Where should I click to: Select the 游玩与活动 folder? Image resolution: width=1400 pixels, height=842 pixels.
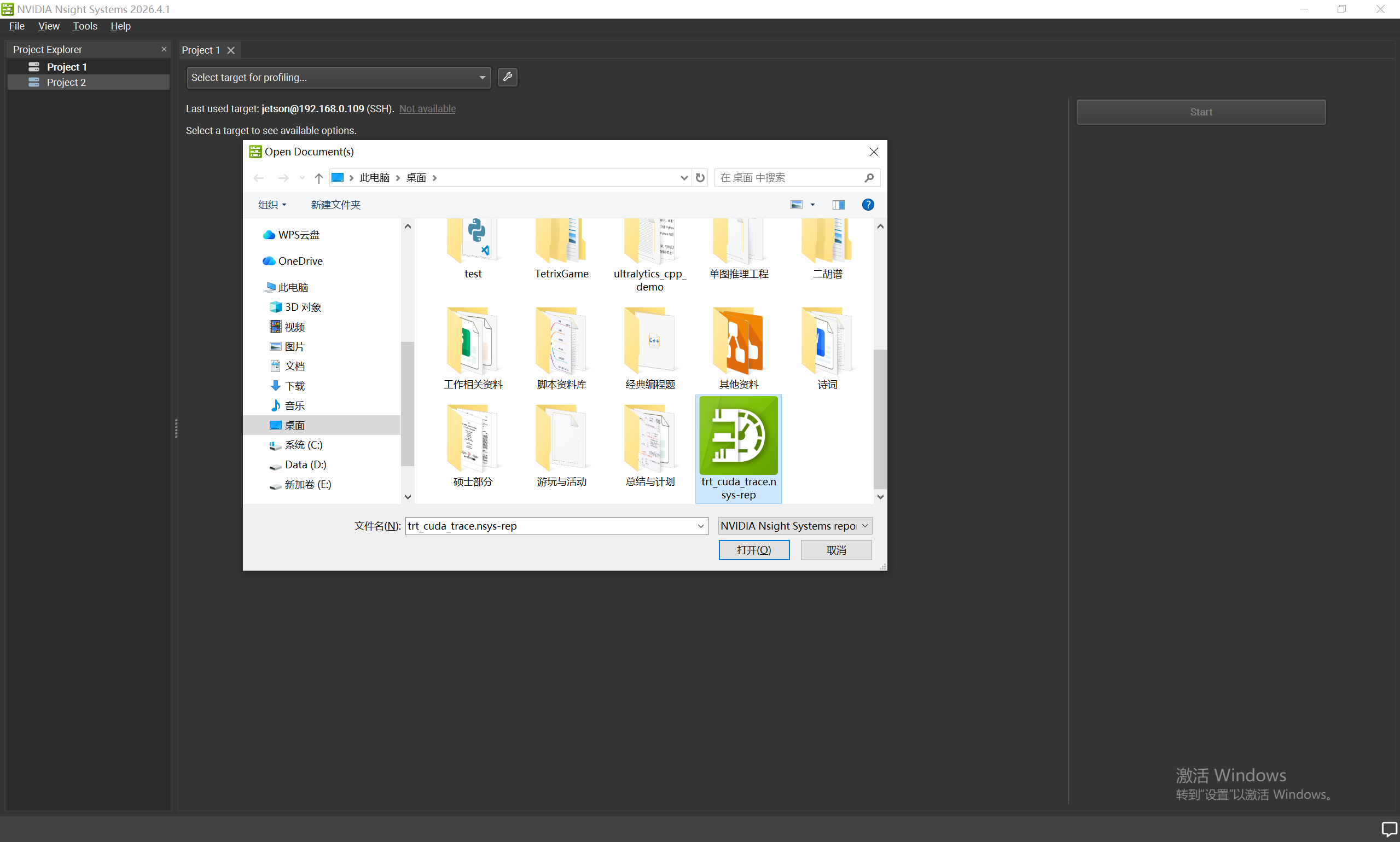[561, 446]
